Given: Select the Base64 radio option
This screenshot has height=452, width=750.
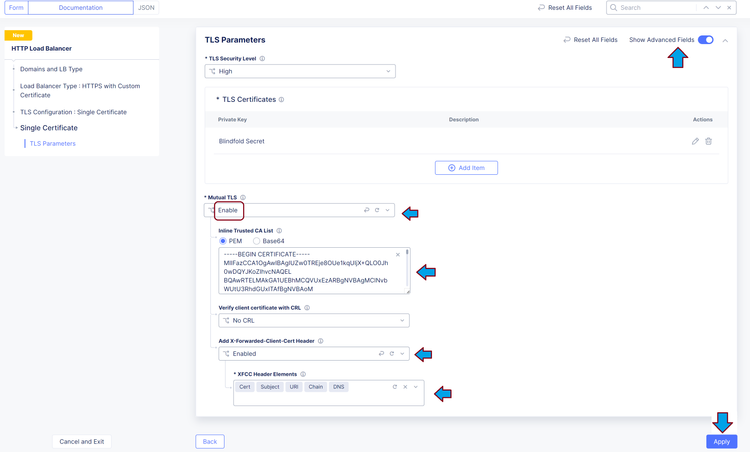Looking at the screenshot, I should pos(256,241).
